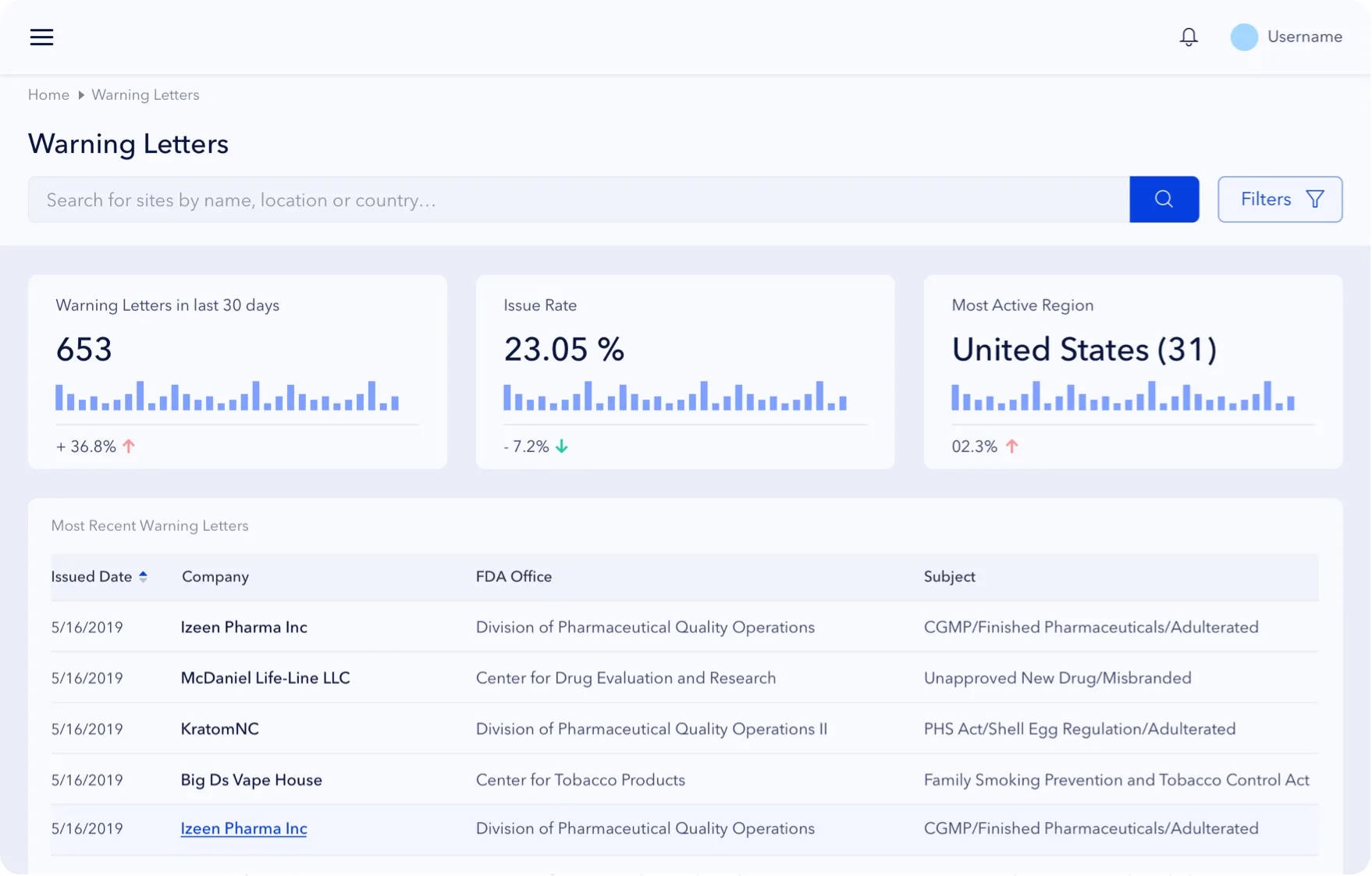The height and width of the screenshot is (876, 1372).
Task: Click the funnel icon in Filters
Action: [1315, 199]
